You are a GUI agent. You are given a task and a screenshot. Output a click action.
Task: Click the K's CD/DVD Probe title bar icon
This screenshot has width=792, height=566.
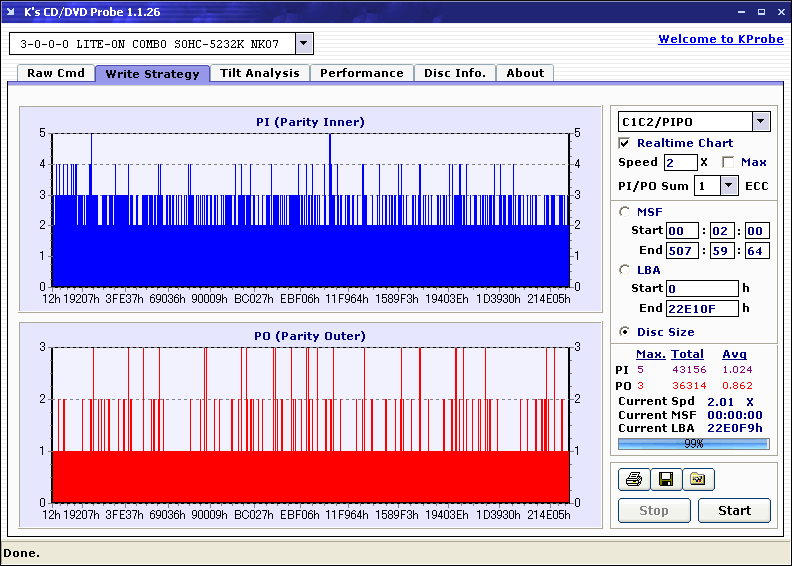click(11, 12)
